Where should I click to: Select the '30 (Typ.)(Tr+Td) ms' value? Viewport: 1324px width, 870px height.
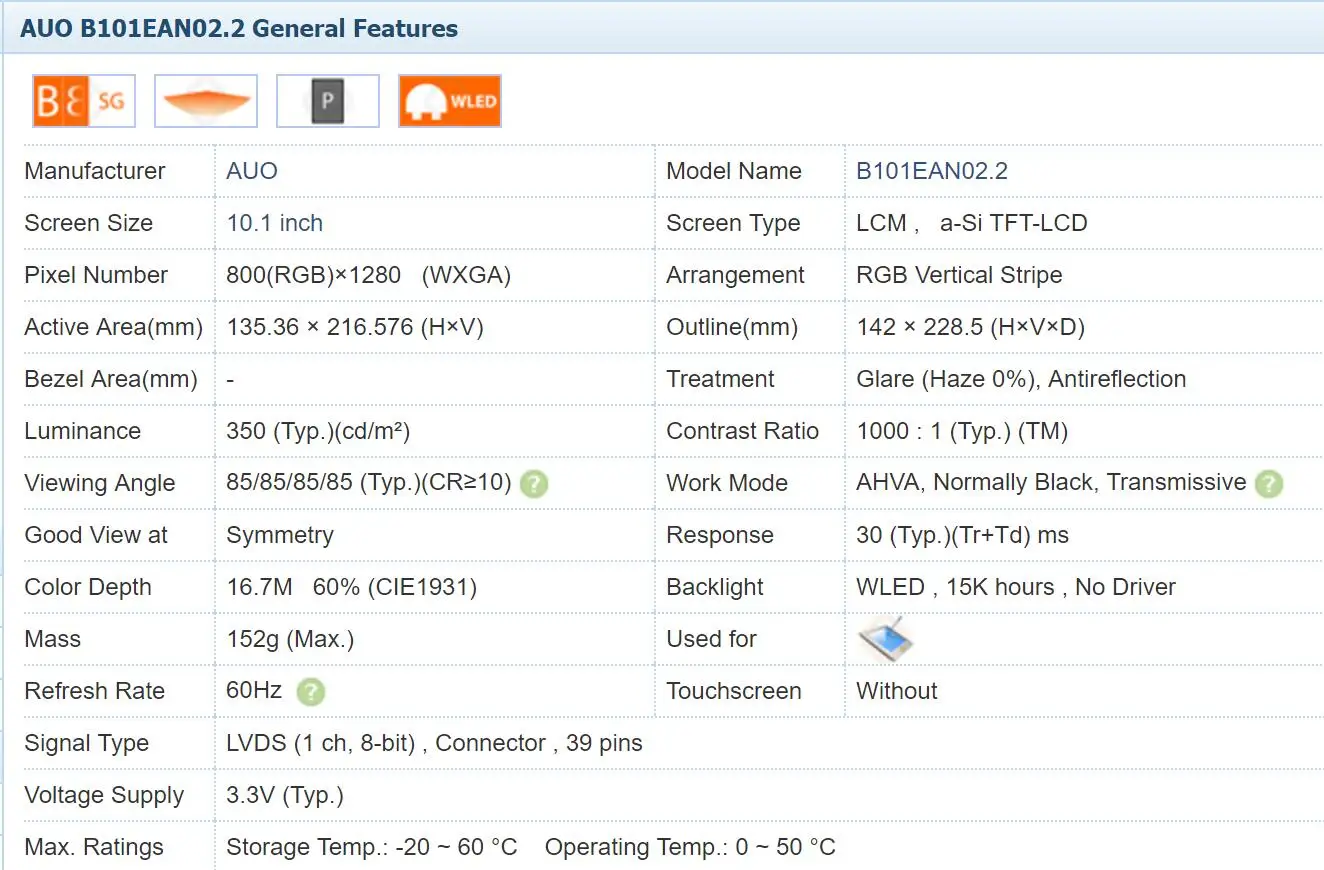click(x=963, y=535)
